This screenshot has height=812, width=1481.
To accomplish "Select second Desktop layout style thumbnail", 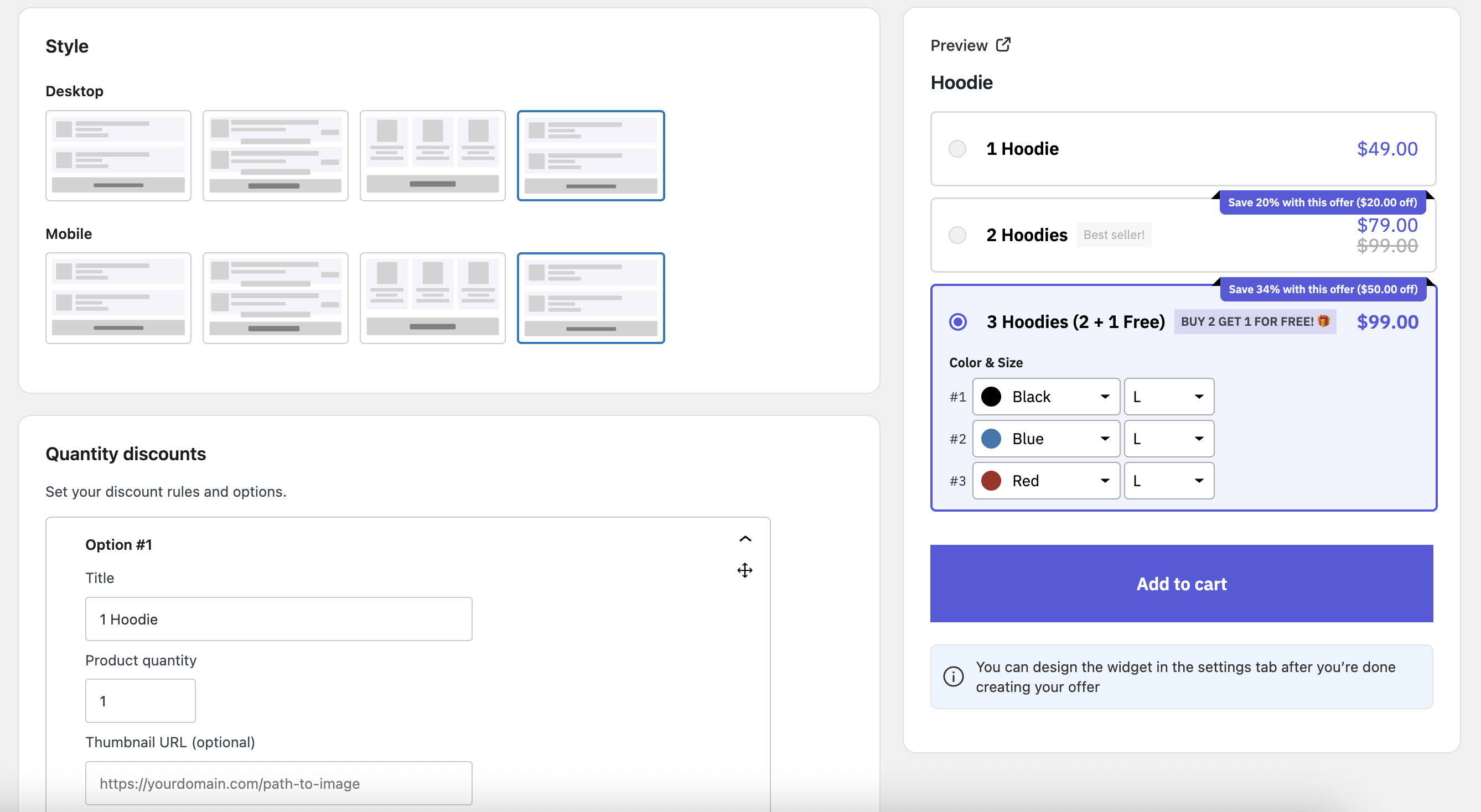I will coord(276,155).
